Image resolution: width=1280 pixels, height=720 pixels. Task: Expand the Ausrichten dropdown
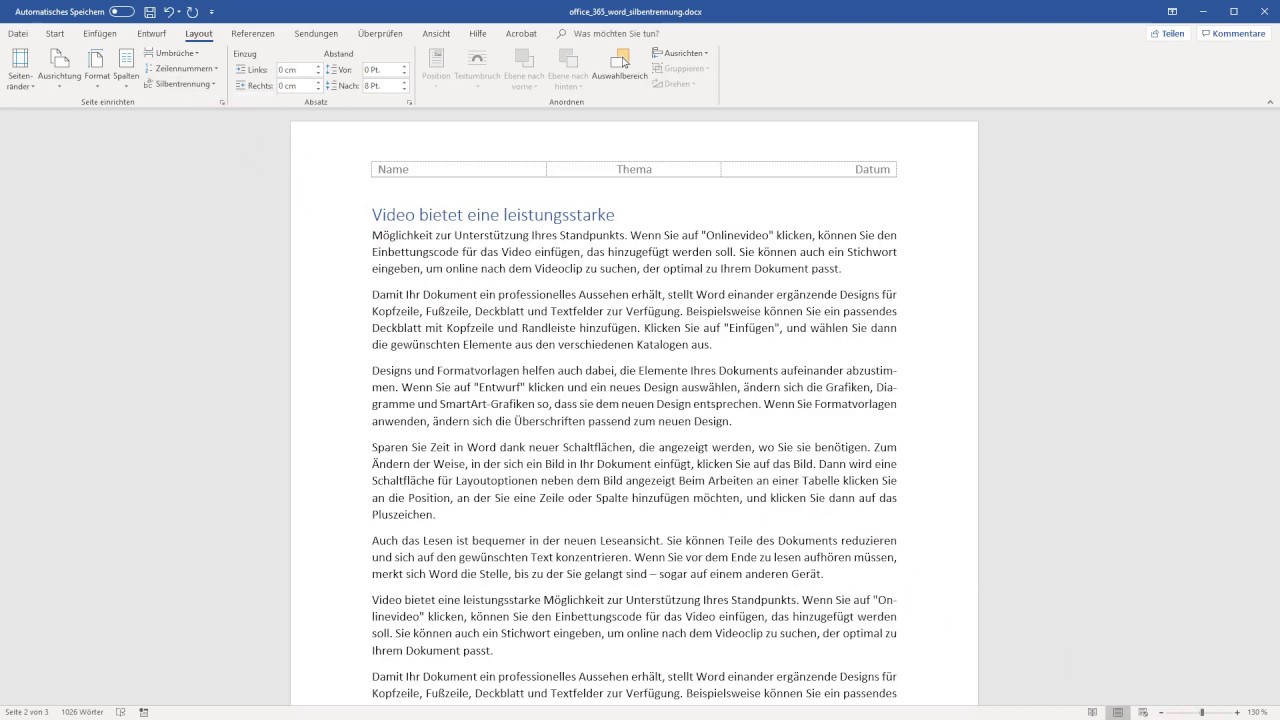coord(680,53)
